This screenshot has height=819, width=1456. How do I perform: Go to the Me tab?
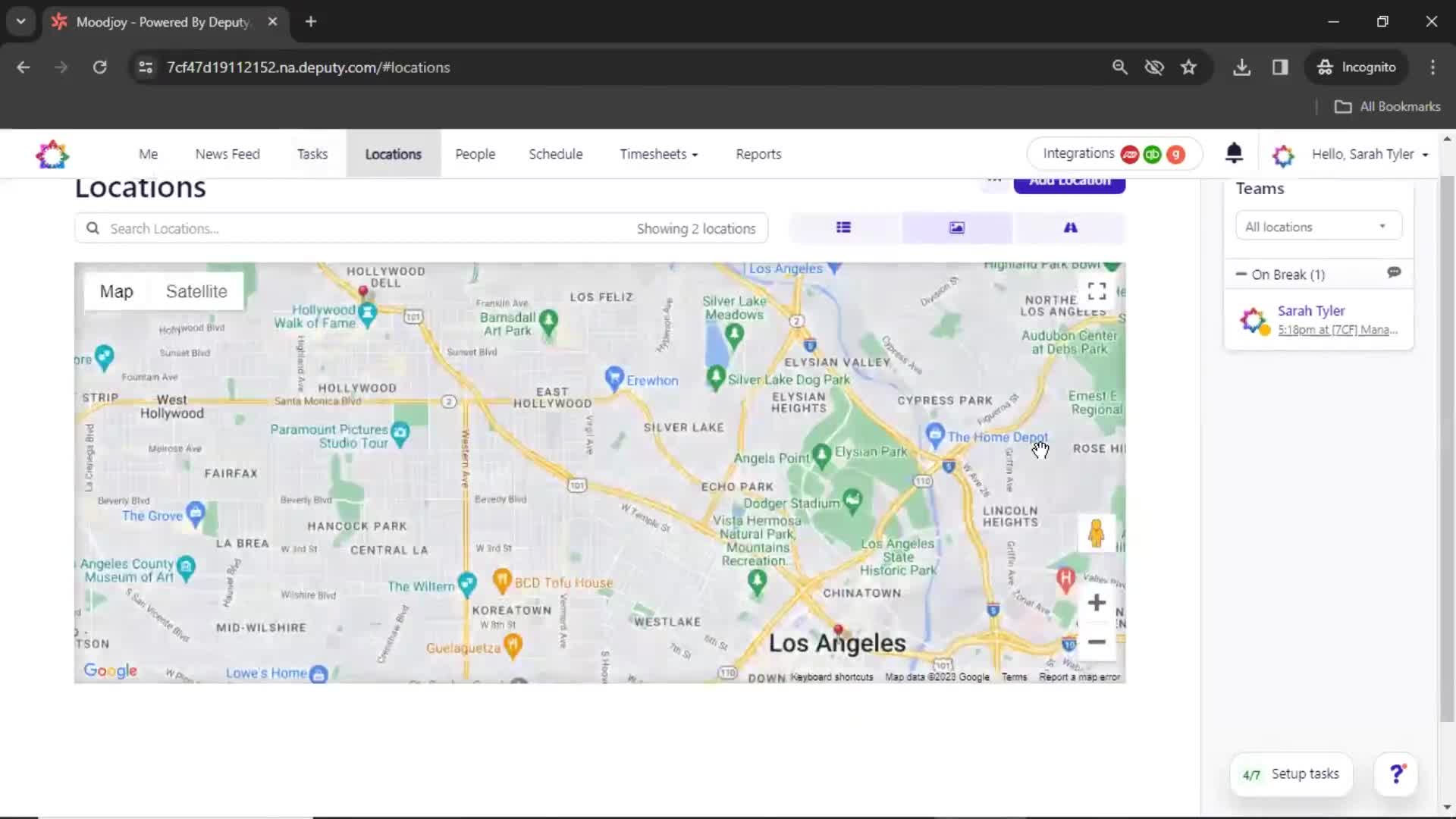(x=148, y=154)
